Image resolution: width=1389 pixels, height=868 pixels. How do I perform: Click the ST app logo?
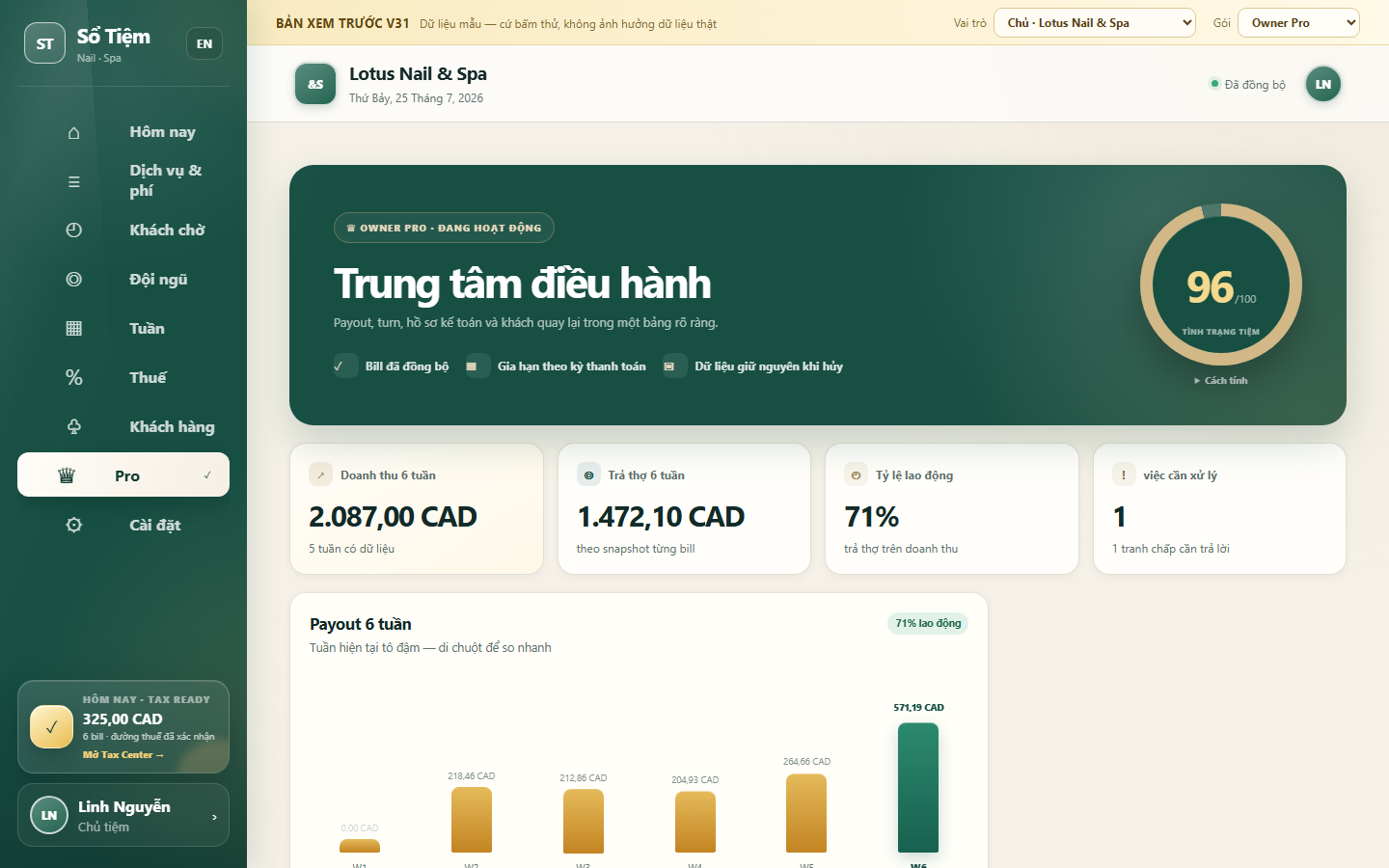pos(45,43)
